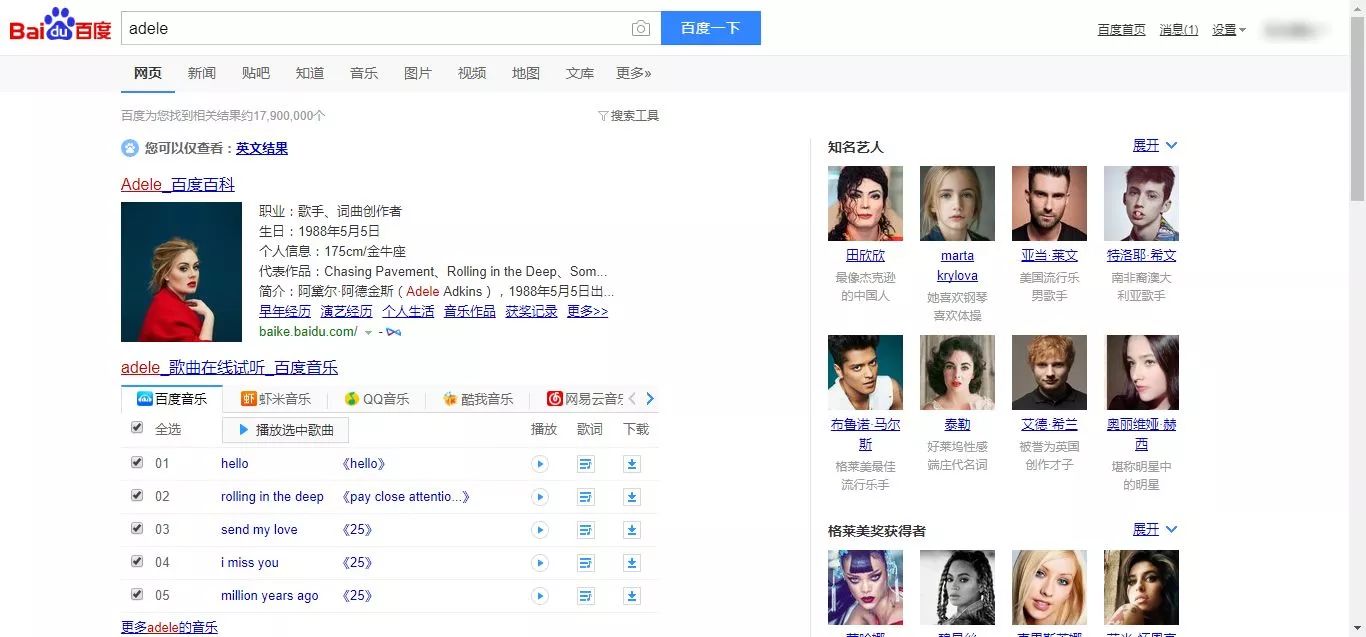Play the song i miss you
Screen dimensions: 1366x637
click(540, 563)
